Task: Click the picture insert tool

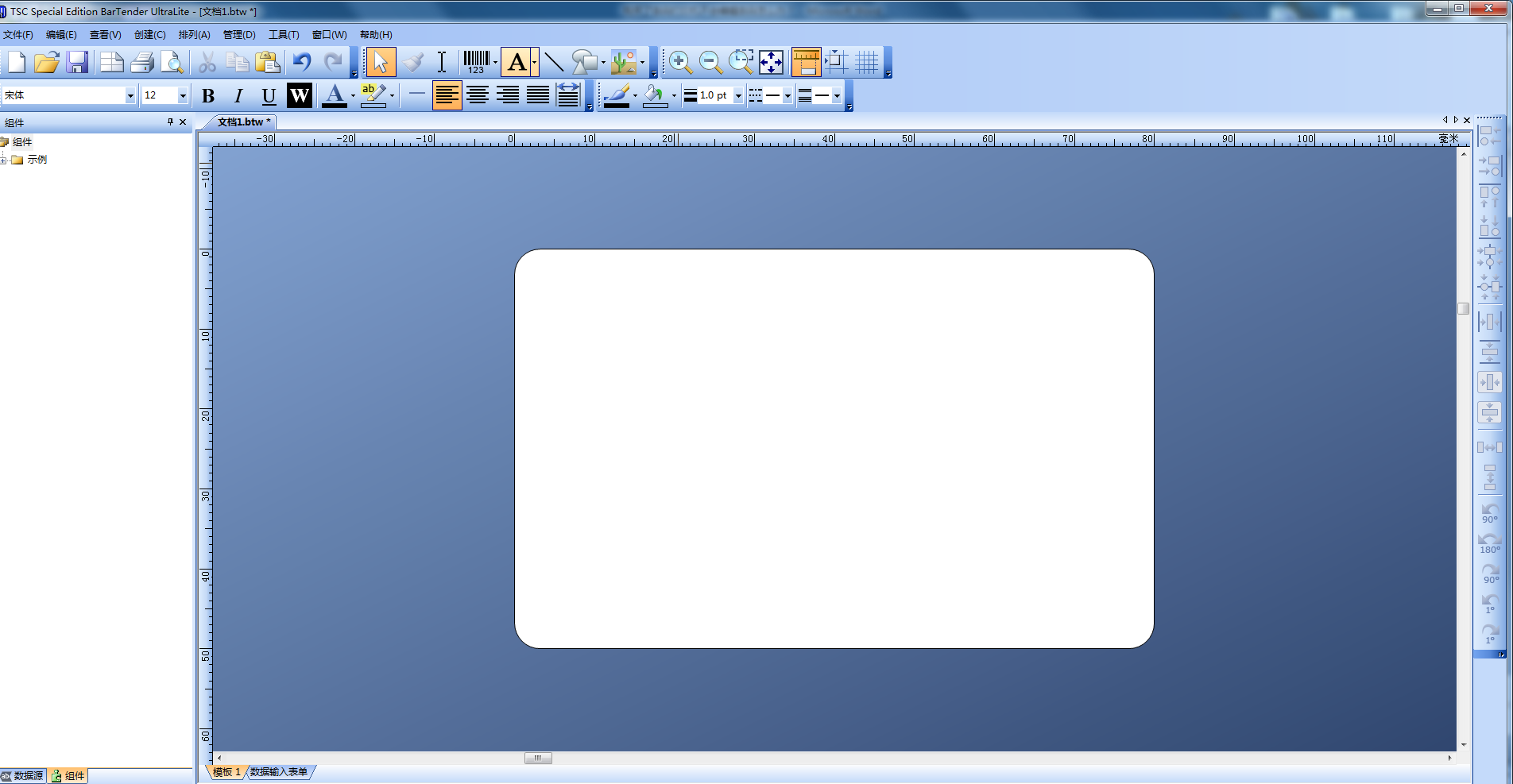Action: (x=624, y=62)
